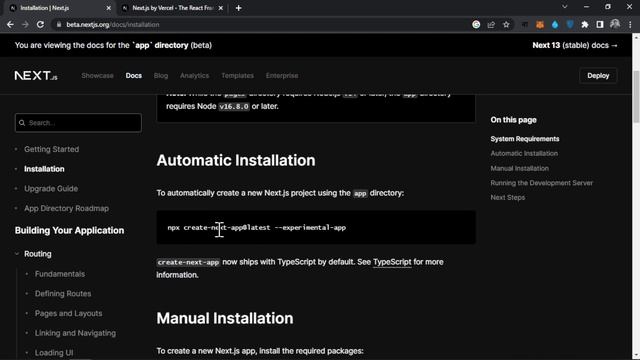The height and width of the screenshot is (360, 640).
Task: Close the Installation | Next.js tab
Action: click(x=109, y=8)
